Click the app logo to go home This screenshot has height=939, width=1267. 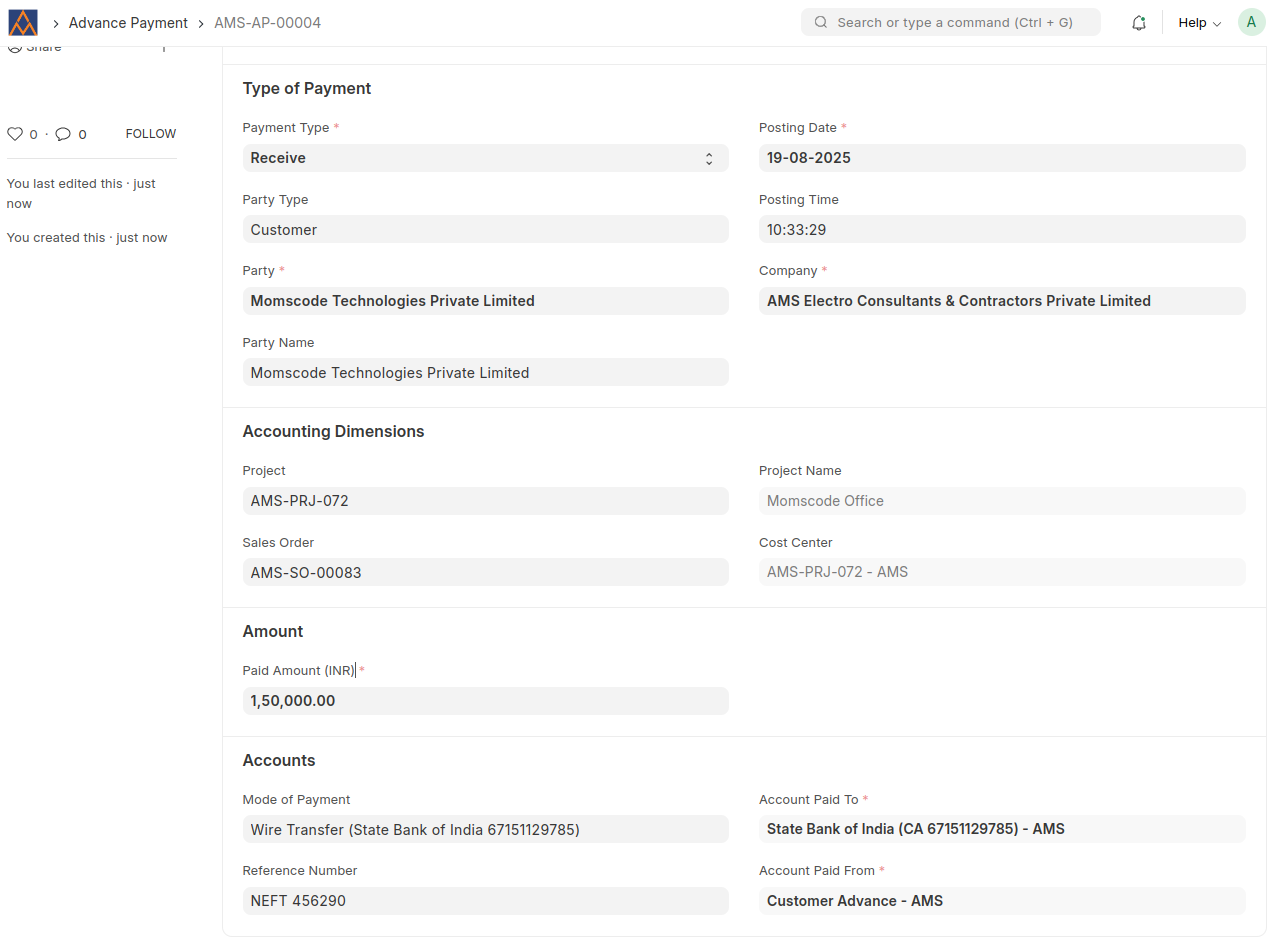23,22
